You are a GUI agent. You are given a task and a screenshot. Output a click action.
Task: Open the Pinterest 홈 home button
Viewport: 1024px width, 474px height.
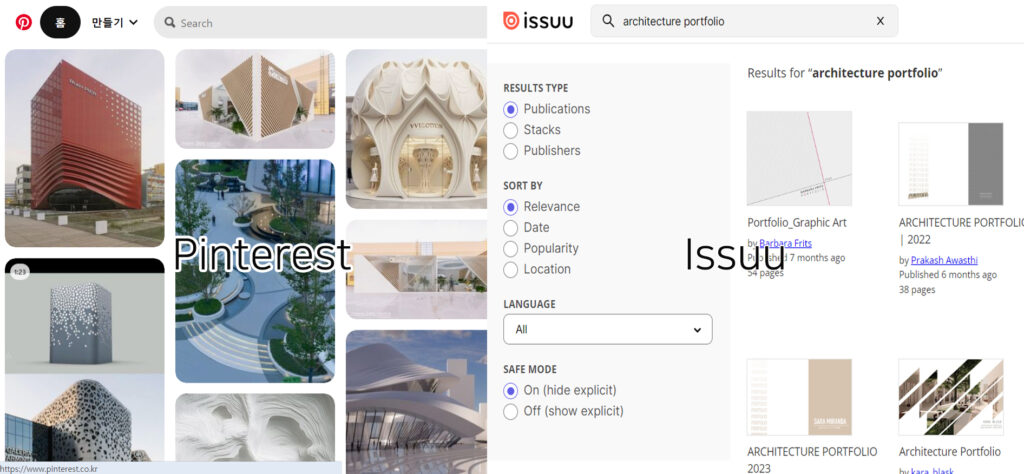(60, 23)
